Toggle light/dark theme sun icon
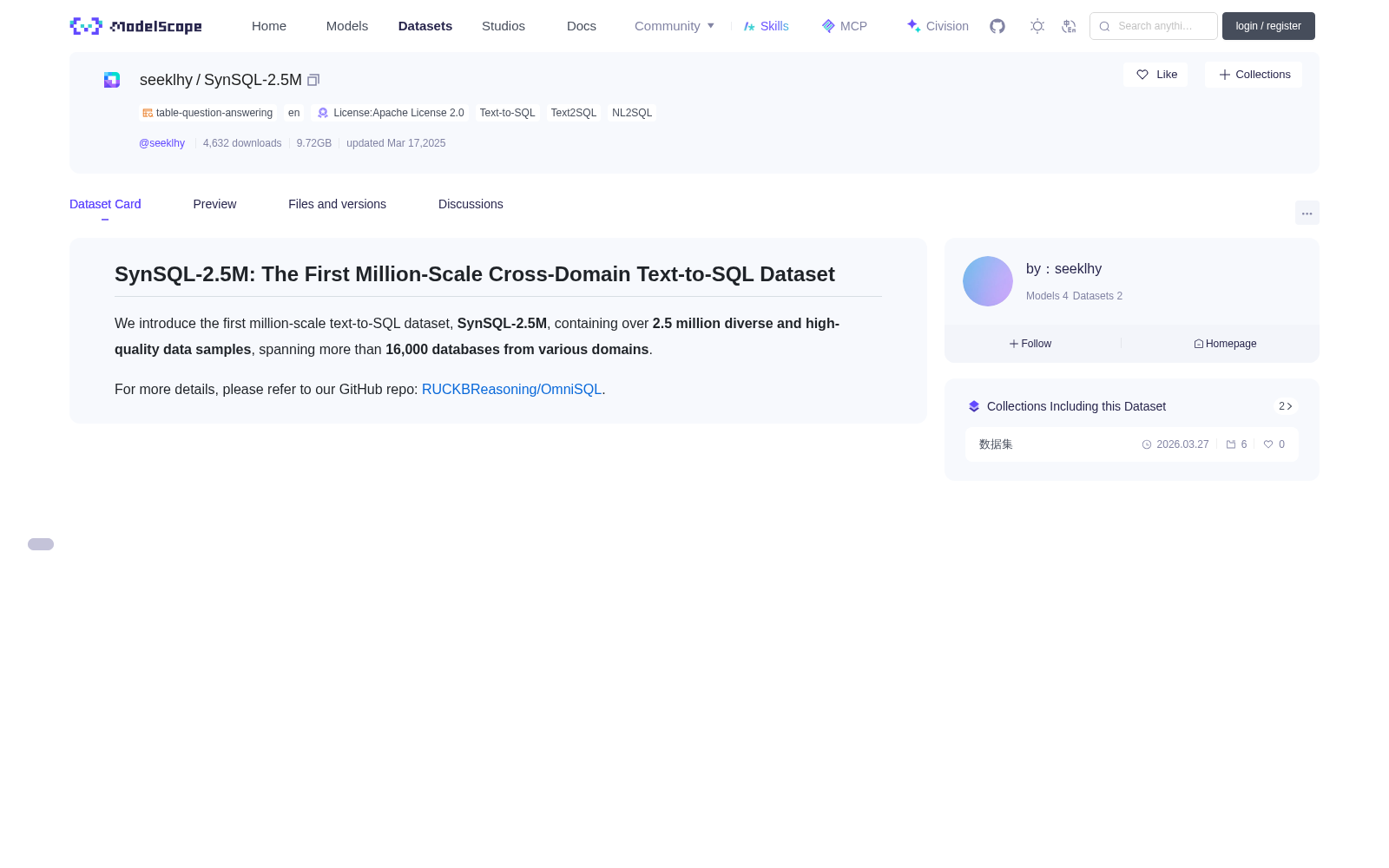The height and width of the screenshot is (868, 1389). click(x=1037, y=26)
